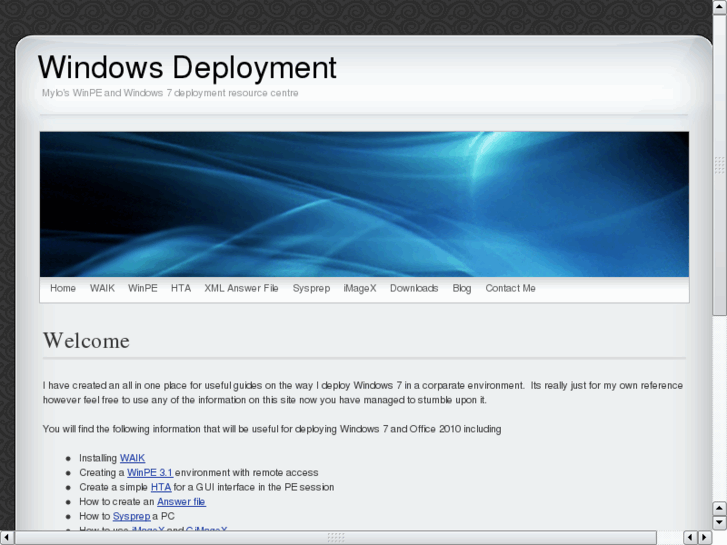Image resolution: width=727 pixels, height=545 pixels.
Task: Click the Windows Deployment site title
Action: tap(187, 68)
